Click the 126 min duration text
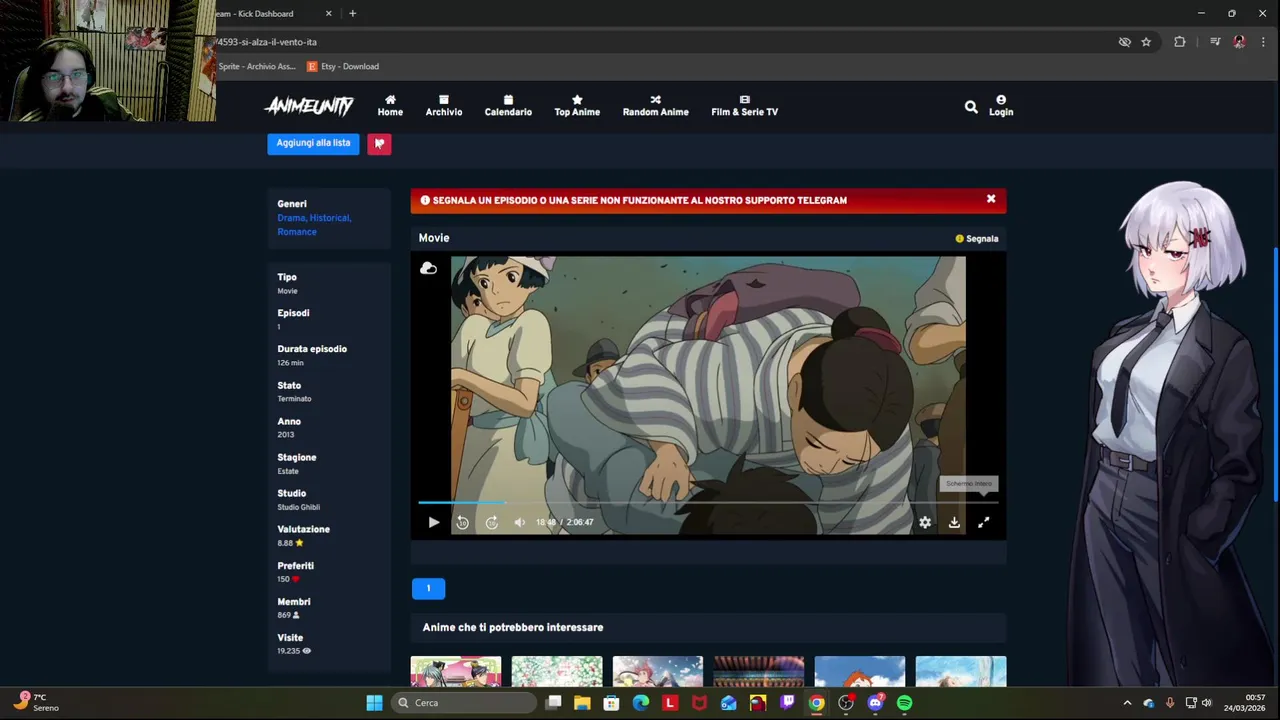 pos(290,363)
